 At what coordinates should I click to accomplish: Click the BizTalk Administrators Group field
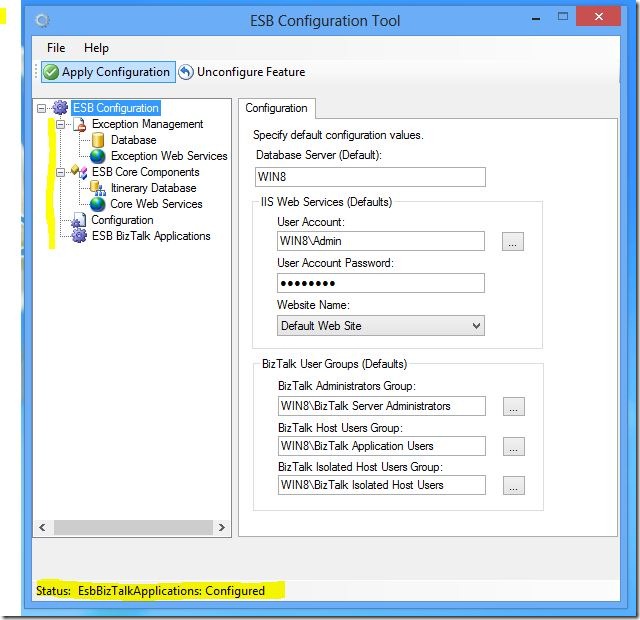[x=382, y=406]
